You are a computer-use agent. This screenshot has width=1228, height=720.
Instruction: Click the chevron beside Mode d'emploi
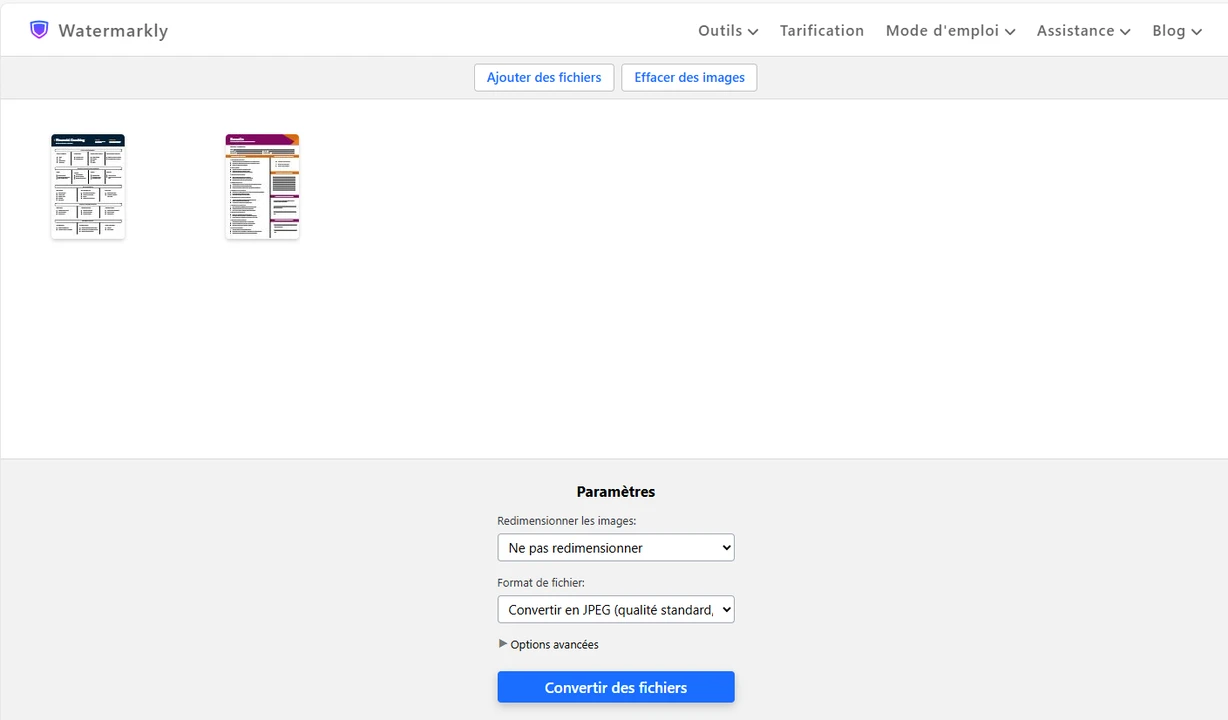[1010, 32]
